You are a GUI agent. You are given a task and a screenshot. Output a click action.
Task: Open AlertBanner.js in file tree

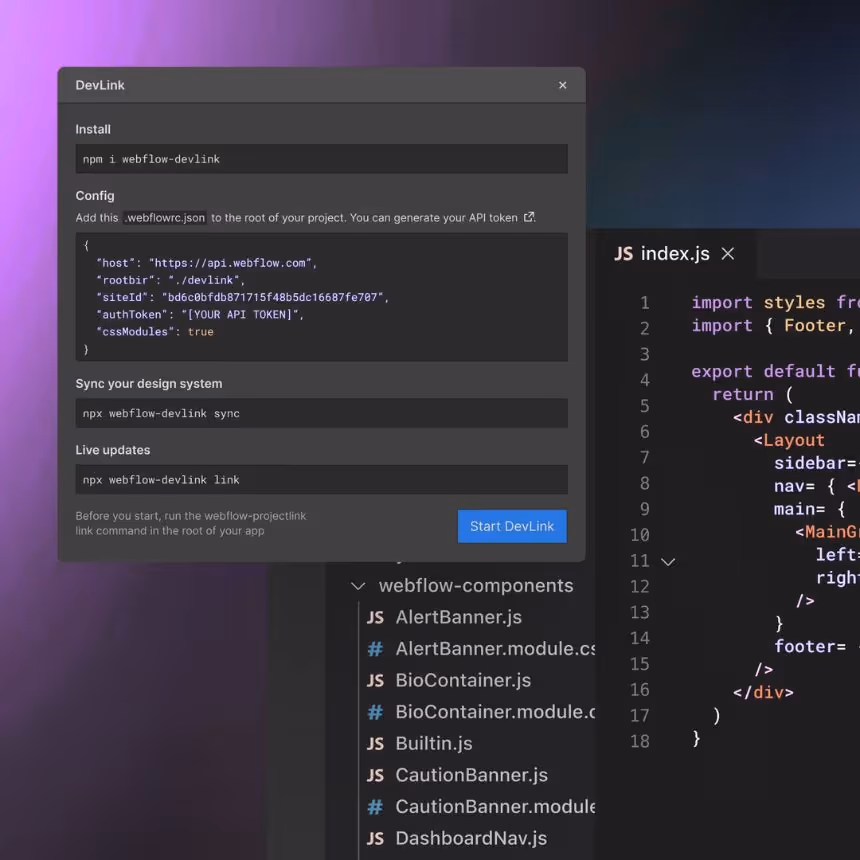459,618
